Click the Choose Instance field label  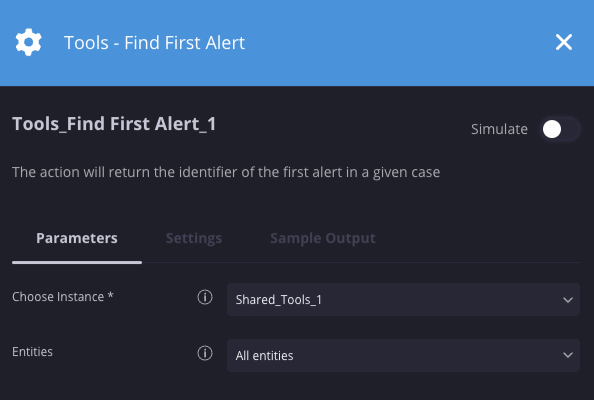[x=63, y=297]
